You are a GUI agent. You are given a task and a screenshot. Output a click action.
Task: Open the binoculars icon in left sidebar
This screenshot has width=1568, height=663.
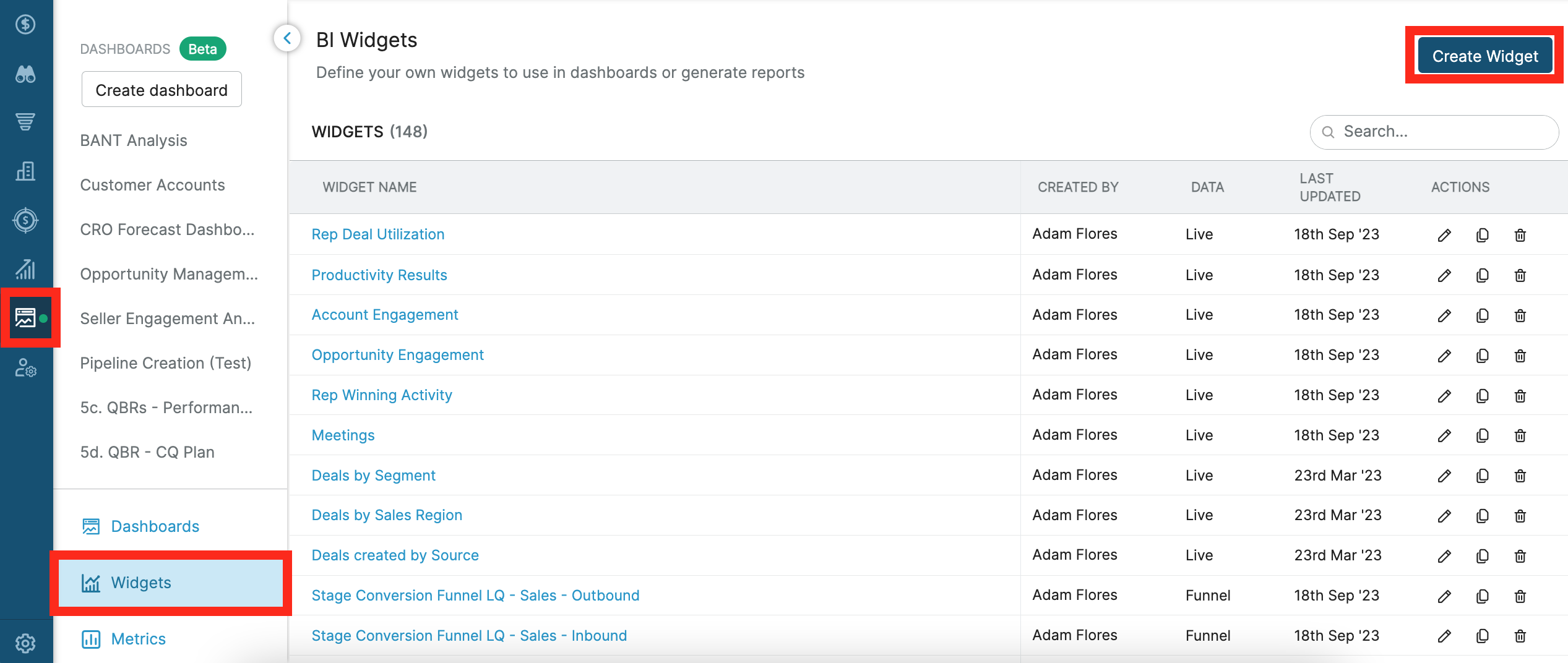[25, 74]
